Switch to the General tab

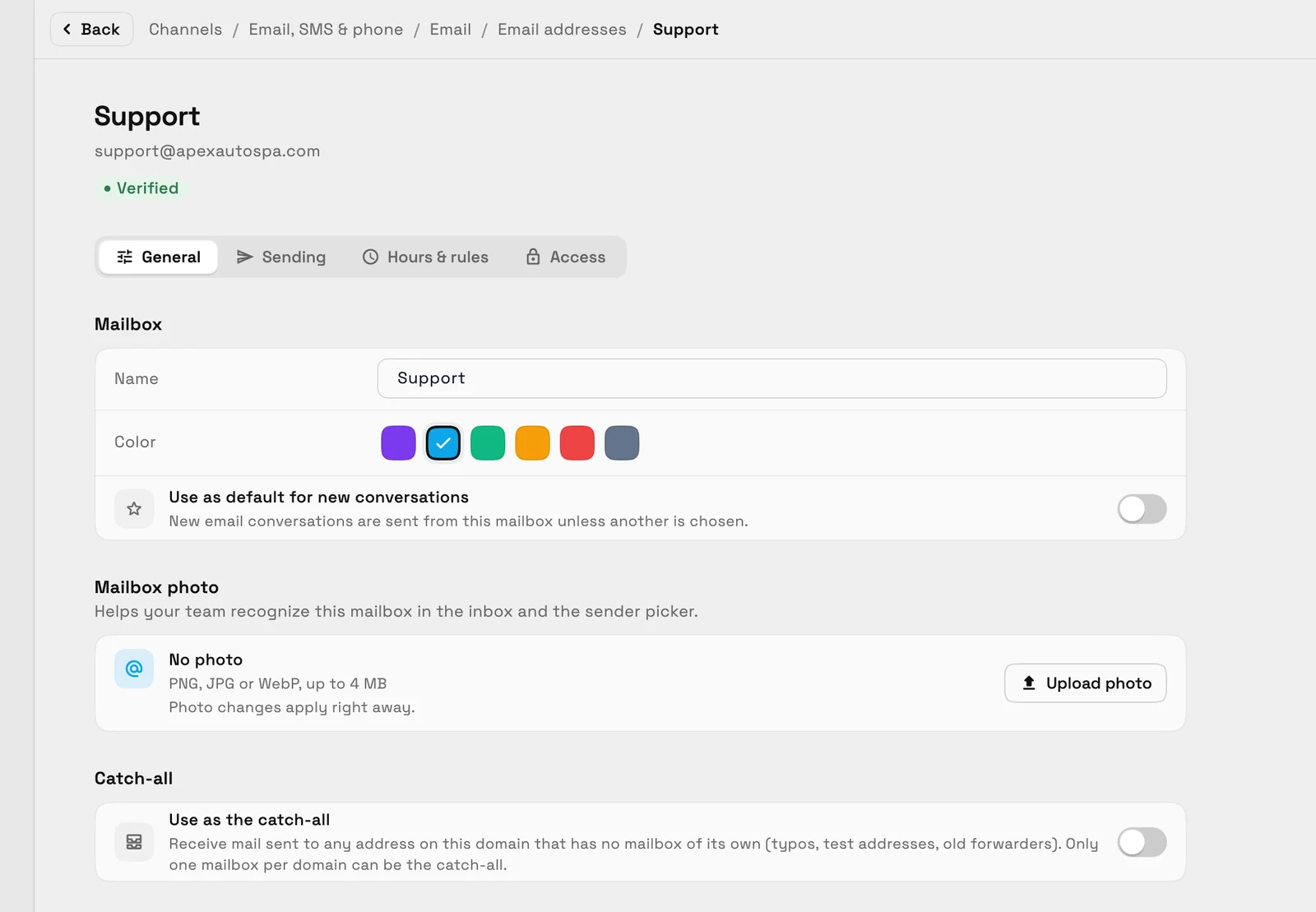(158, 257)
